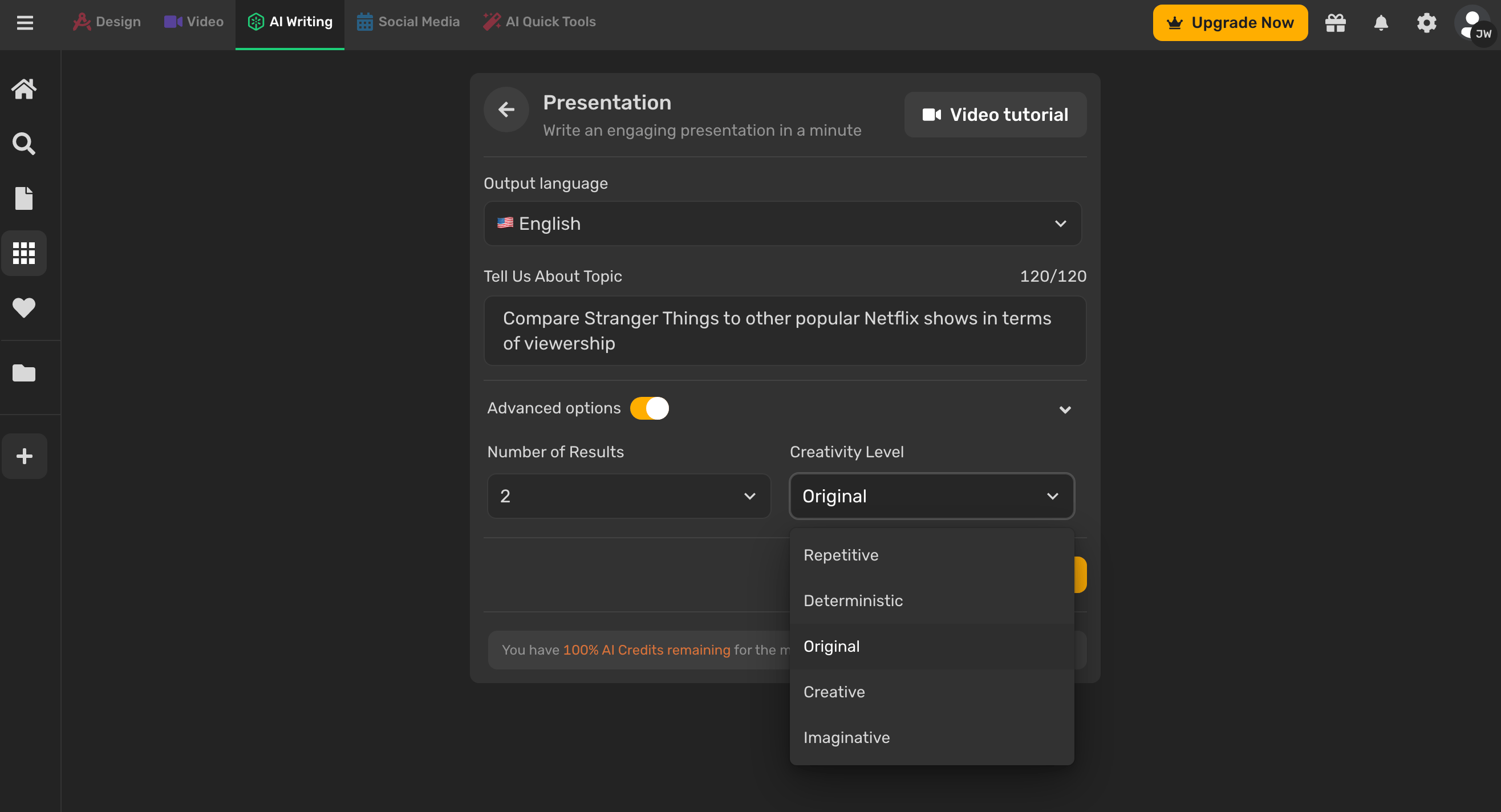Open documents page icon in sidebar

point(24,198)
